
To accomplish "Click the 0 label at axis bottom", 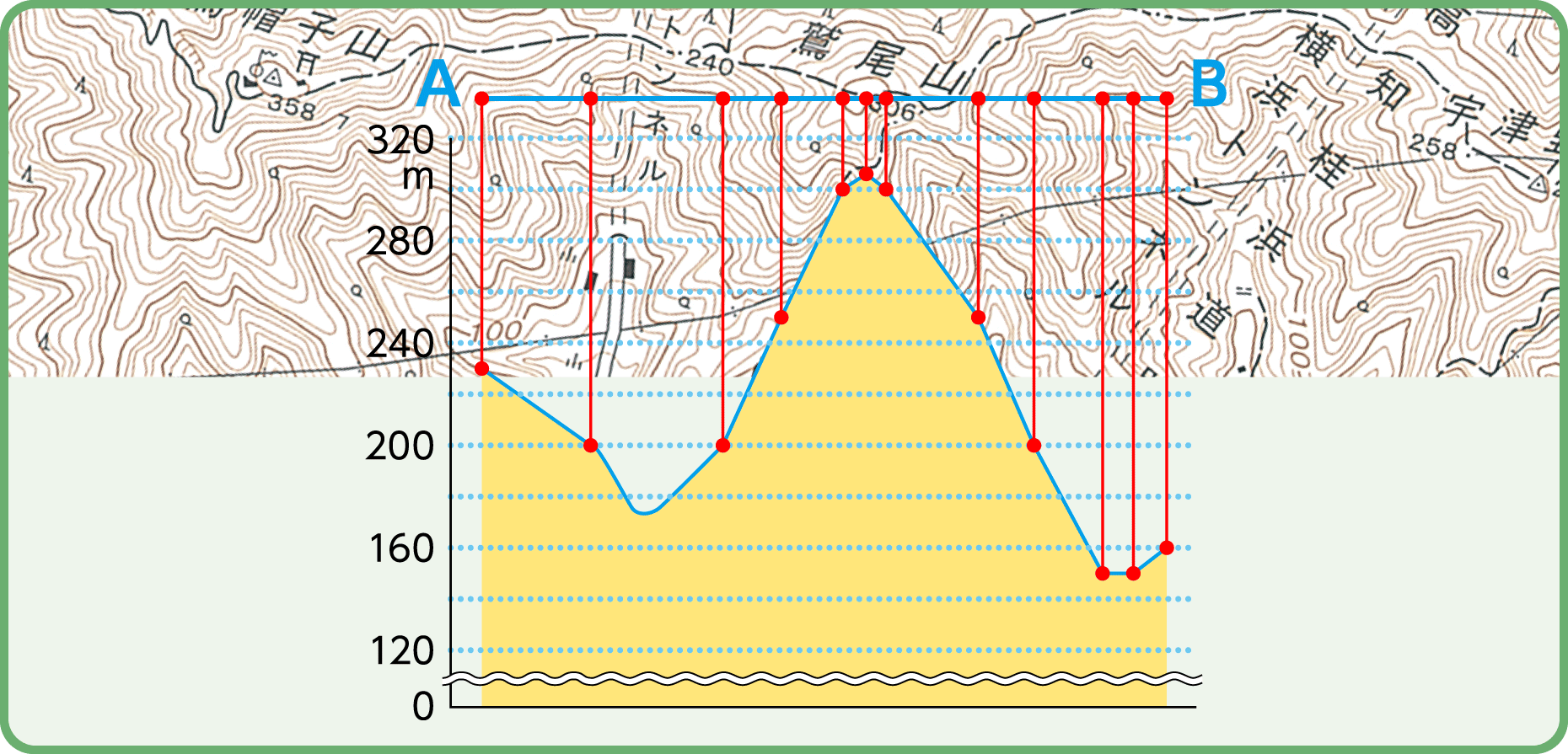I will pos(423,706).
